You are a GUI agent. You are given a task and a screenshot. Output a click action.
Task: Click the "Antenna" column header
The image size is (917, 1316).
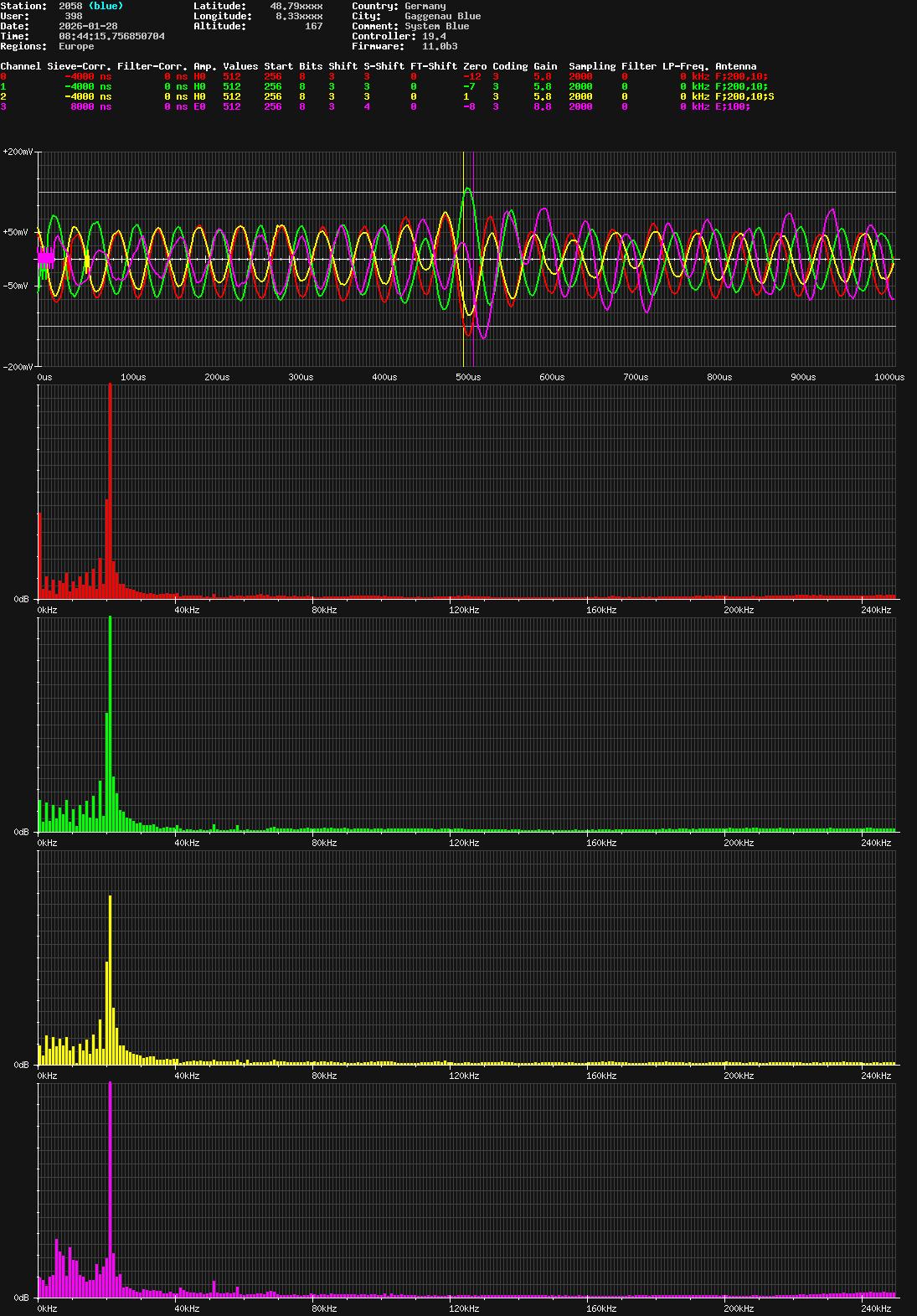pyautogui.click(x=735, y=66)
